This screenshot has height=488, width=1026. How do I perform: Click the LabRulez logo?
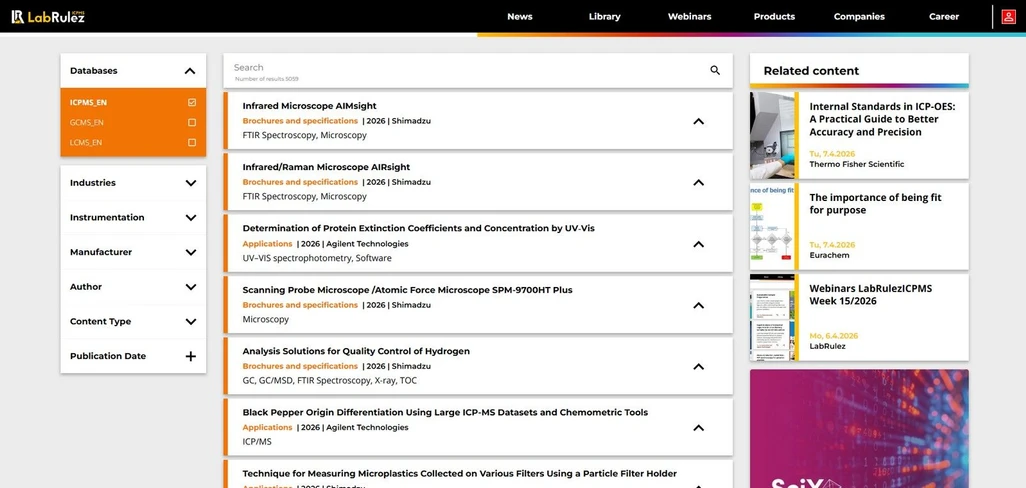[x=48, y=16]
